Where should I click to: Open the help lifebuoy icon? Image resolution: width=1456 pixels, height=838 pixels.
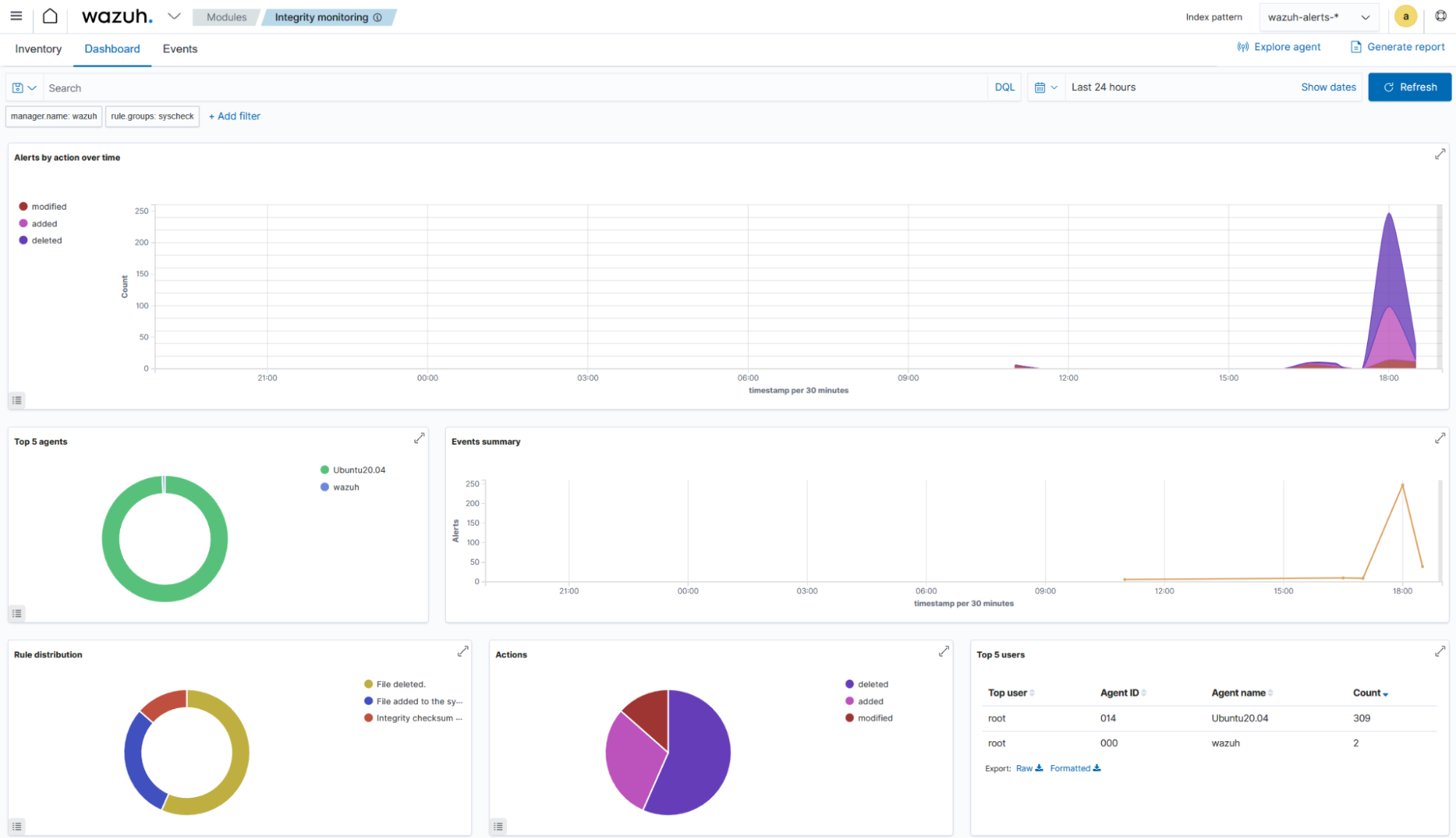[1441, 16]
